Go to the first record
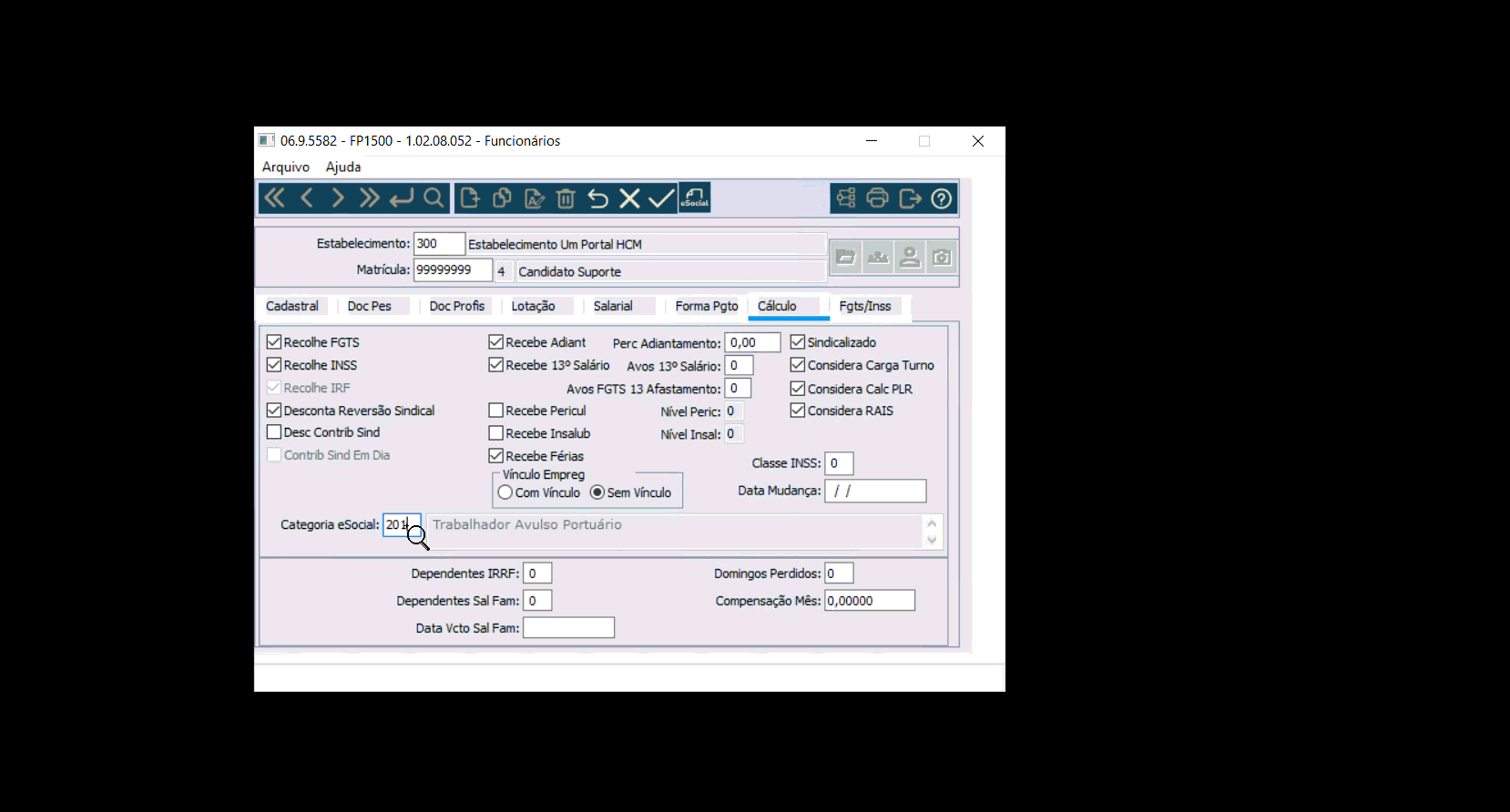The image size is (1510, 812). [x=274, y=198]
